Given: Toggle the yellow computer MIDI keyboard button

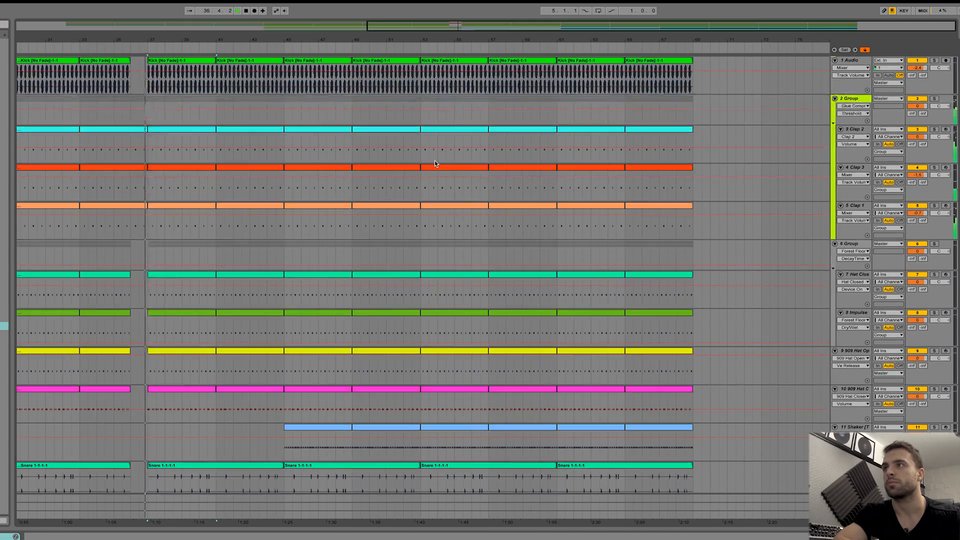Looking at the screenshot, I should pyautogui.click(x=893, y=10).
